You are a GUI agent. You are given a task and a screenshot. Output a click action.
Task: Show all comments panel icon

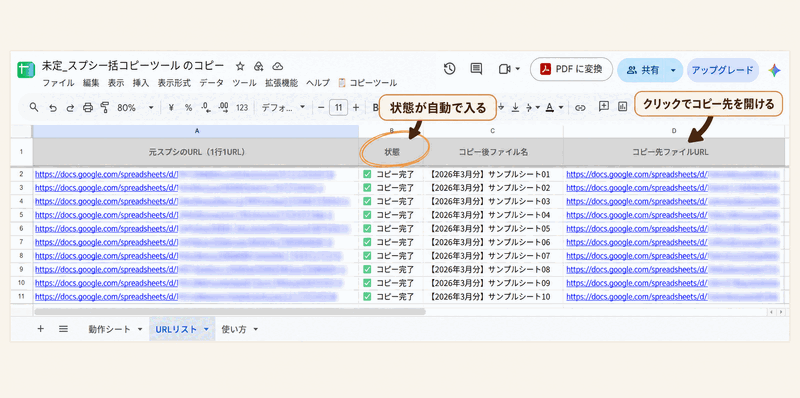click(x=476, y=69)
